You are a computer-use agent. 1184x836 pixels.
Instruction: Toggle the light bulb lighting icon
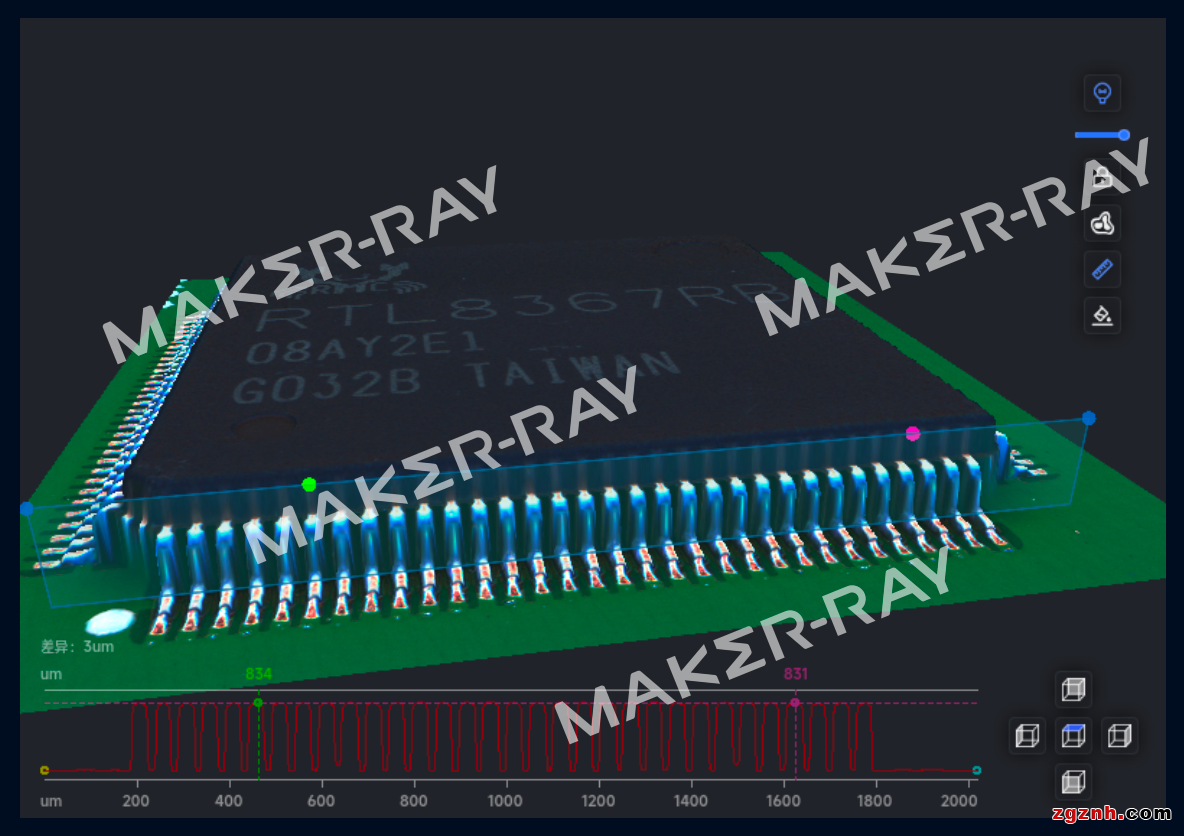tap(1103, 93)
